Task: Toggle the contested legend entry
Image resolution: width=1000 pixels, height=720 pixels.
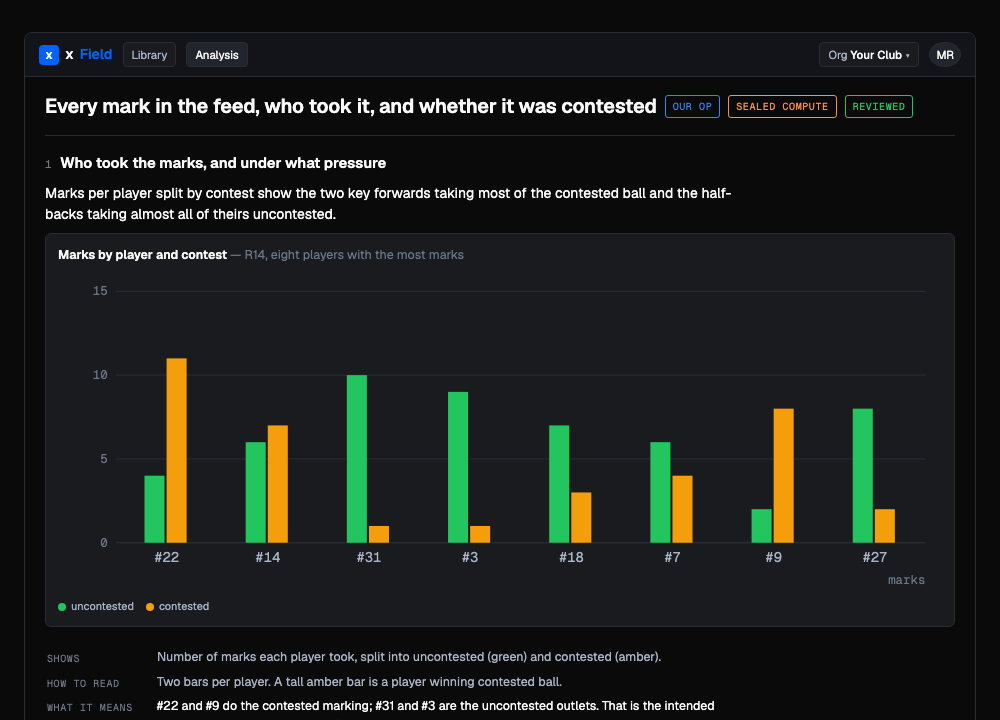Action: click(177, 606)
